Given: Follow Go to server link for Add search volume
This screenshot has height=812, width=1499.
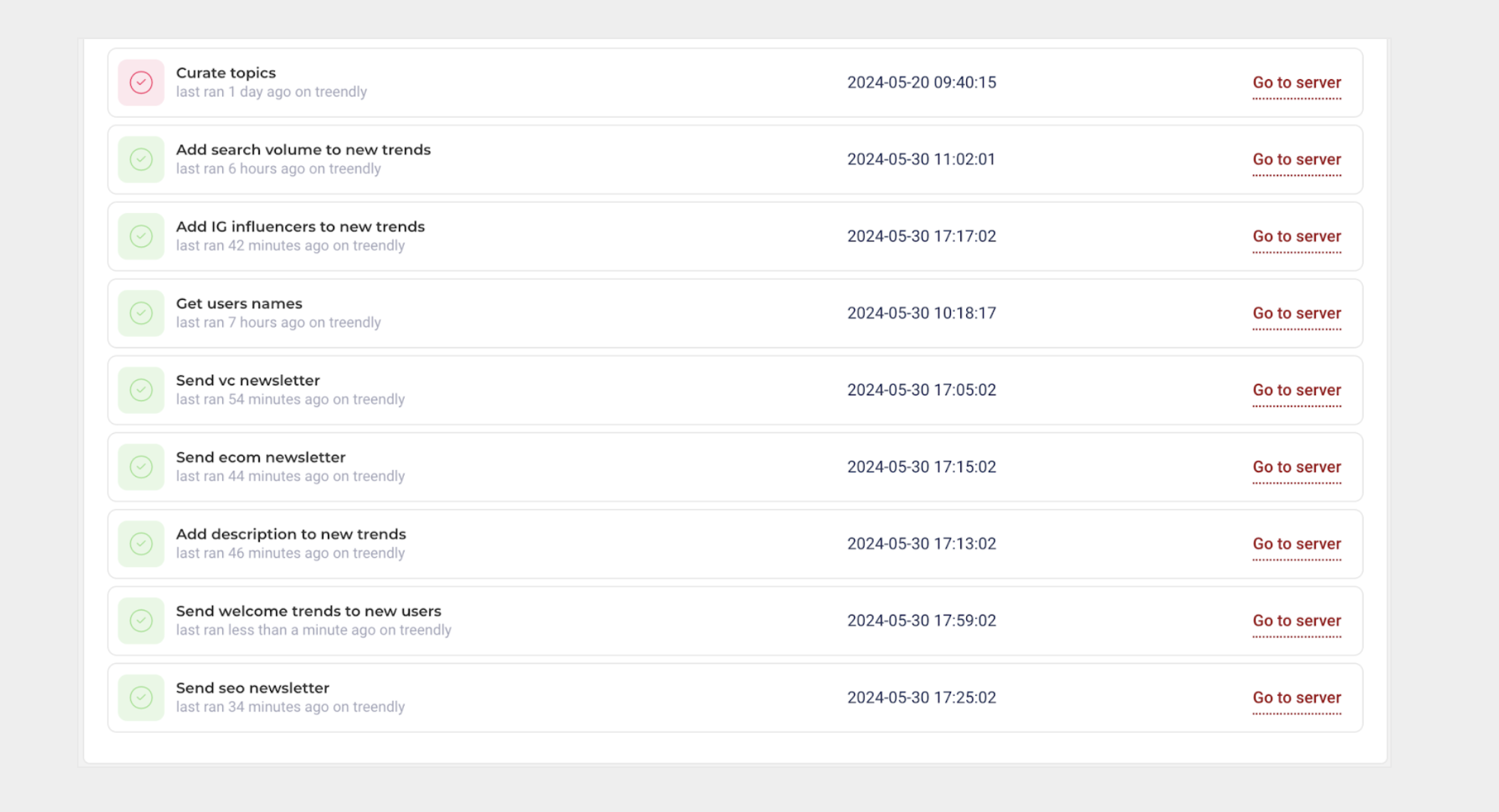Looking at the screenshot, I should point(1297,160).
